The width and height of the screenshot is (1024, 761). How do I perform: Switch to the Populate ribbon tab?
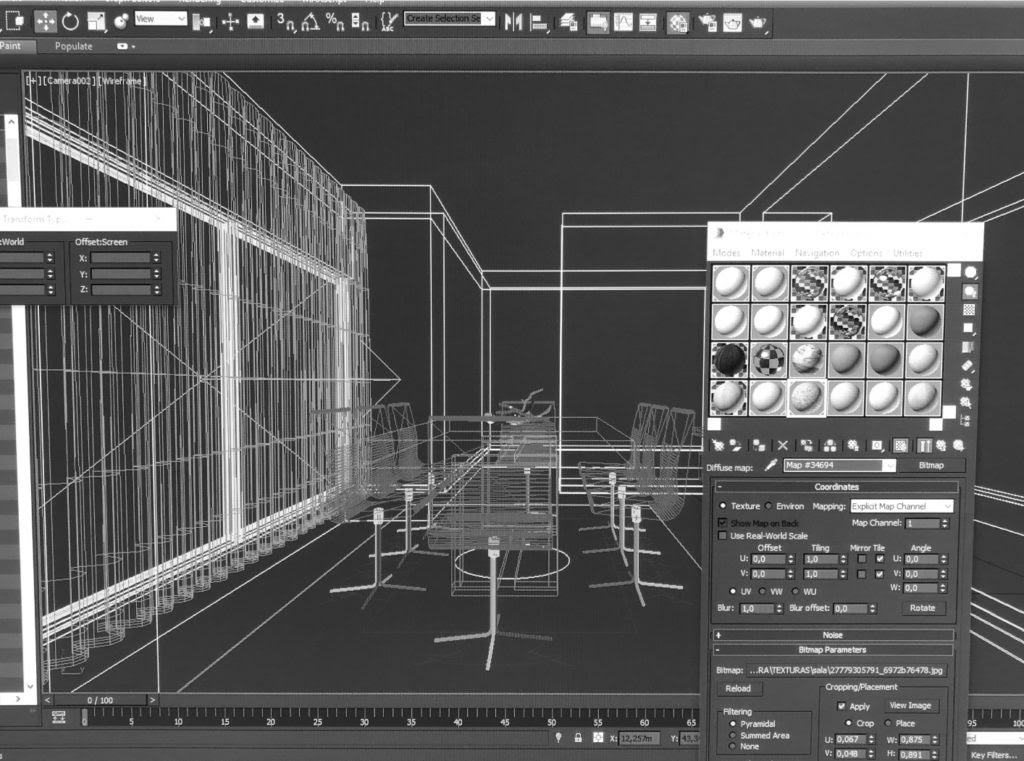click(74, 46)
